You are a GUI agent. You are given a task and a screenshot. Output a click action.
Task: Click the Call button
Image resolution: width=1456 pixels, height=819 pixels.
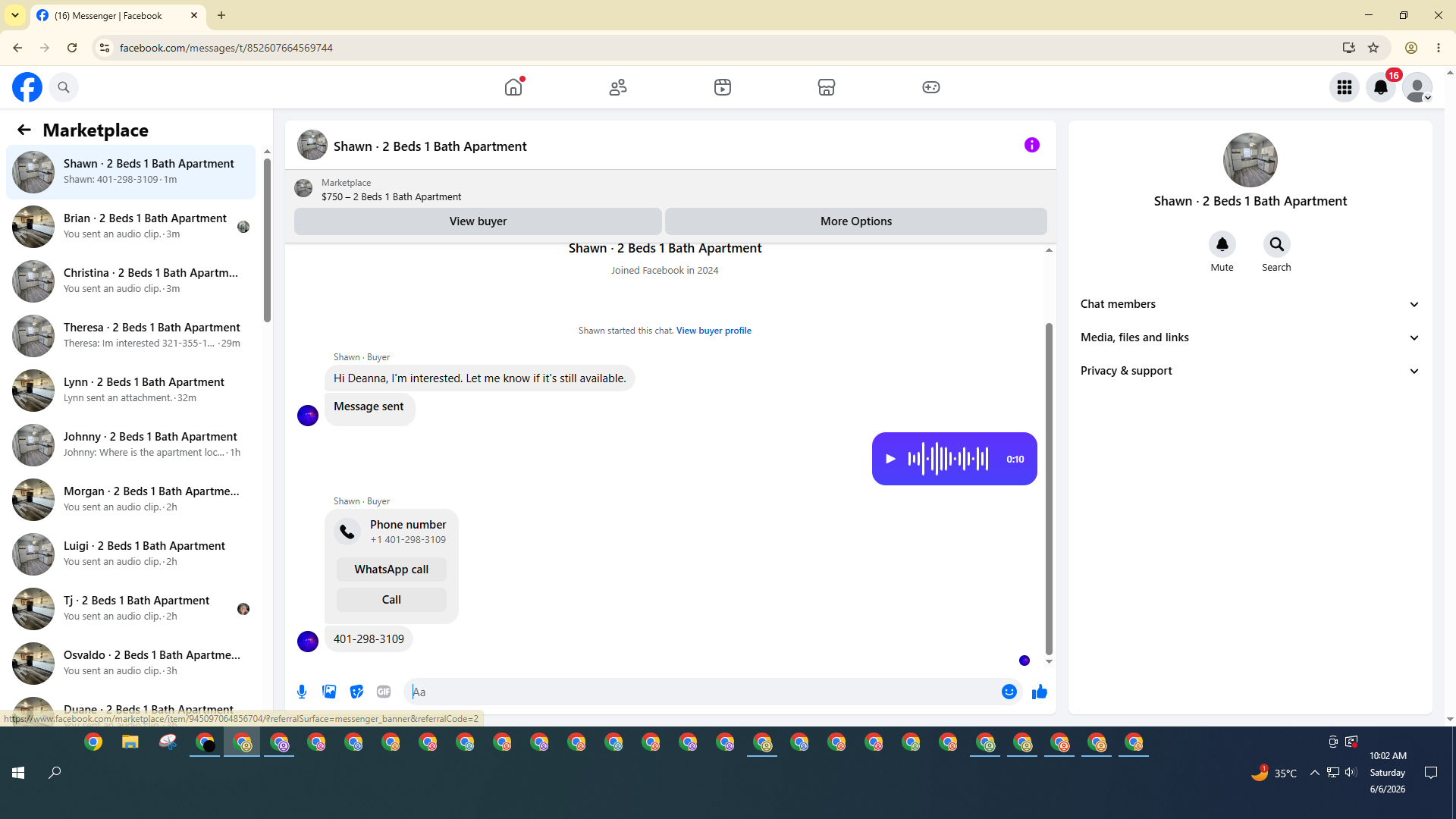pos(391,600)
